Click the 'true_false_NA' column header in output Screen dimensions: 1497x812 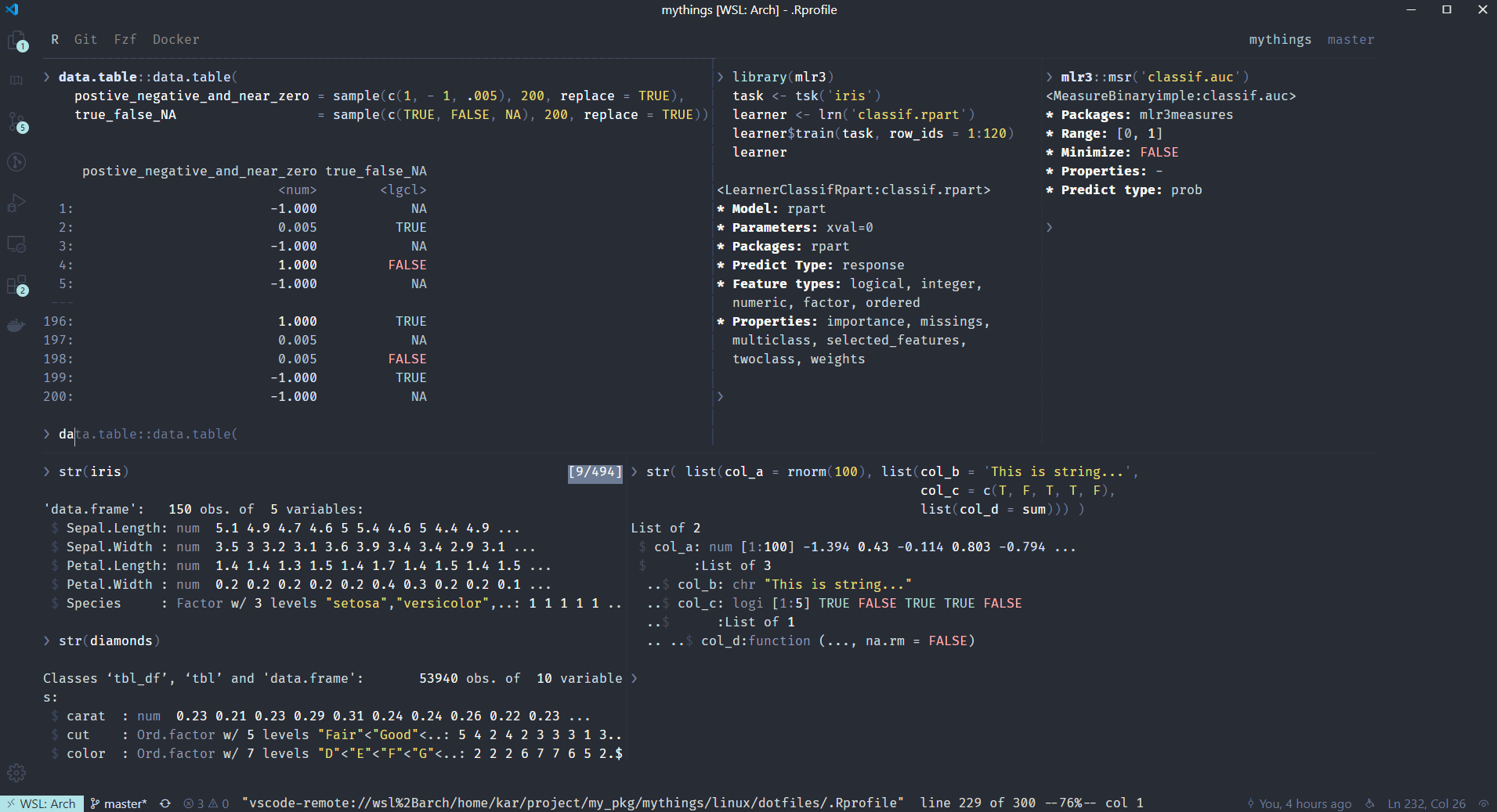click(x=376, y=171)
